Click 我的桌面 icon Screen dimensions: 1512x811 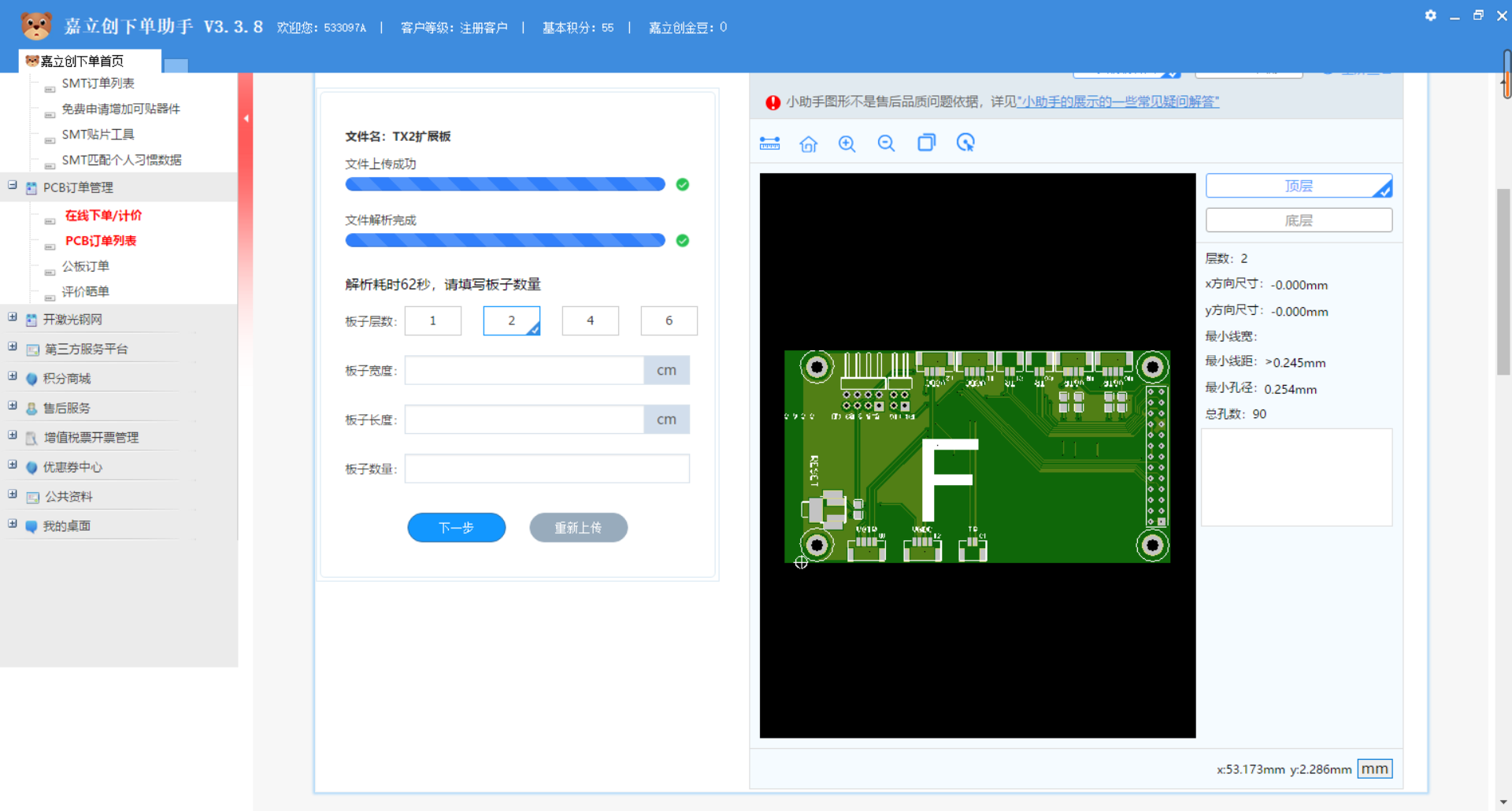pos(31,527)
